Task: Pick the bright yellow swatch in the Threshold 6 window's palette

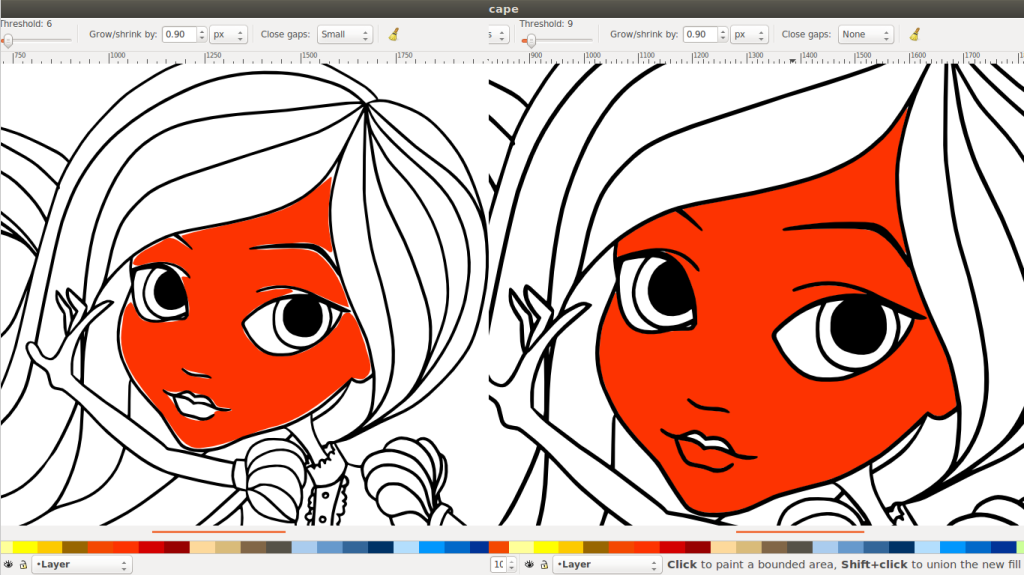Action: pyautogui.click(x=25, y=547)
